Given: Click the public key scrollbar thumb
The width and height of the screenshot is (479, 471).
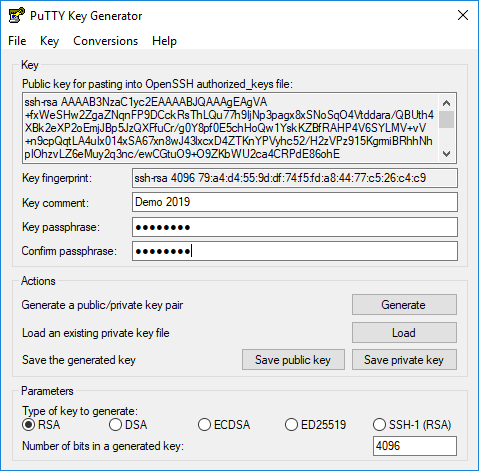Looking at the screenshot, I should point(447,119).
